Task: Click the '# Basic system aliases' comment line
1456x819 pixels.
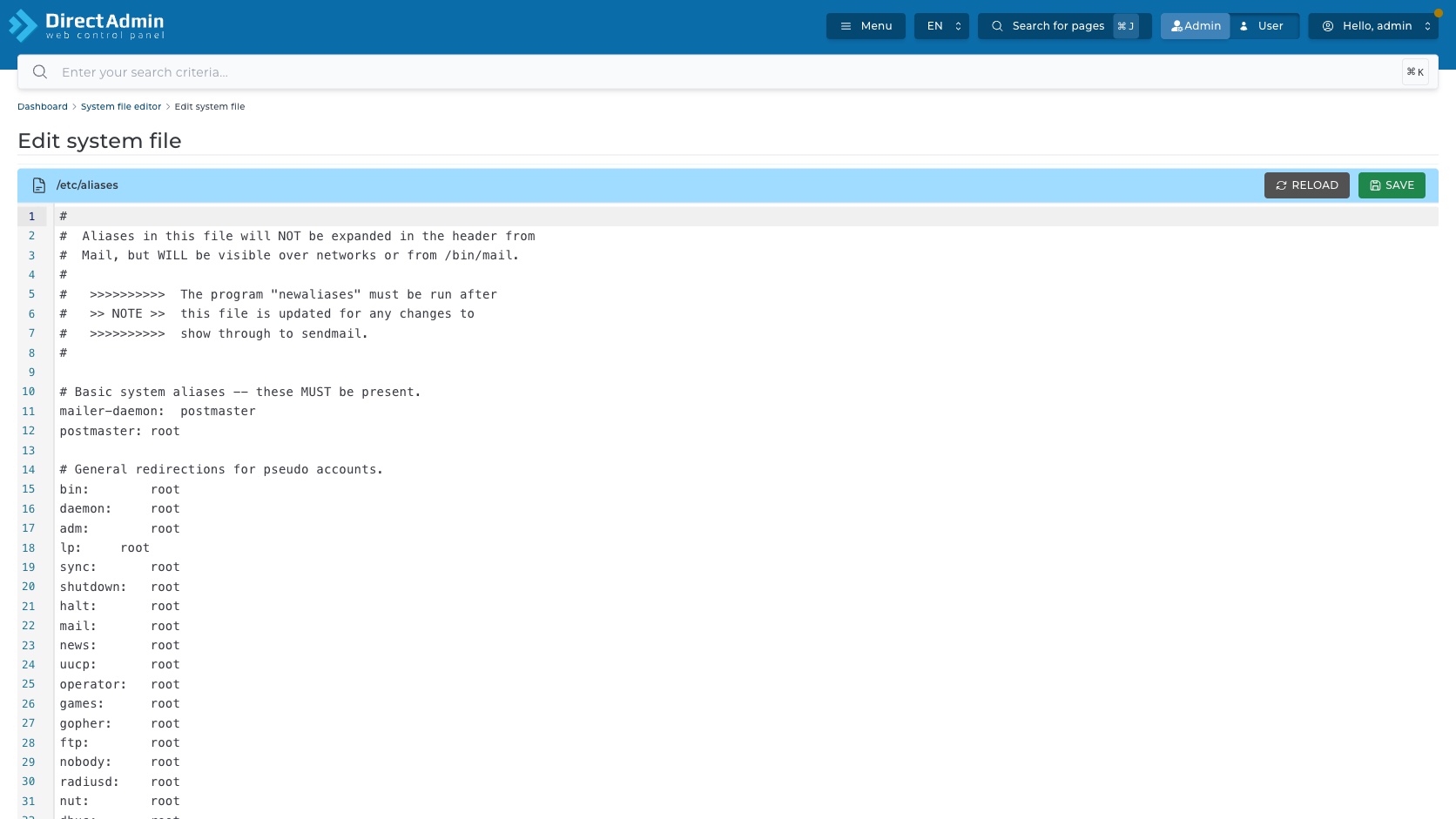Action: (x=240, y=392)
